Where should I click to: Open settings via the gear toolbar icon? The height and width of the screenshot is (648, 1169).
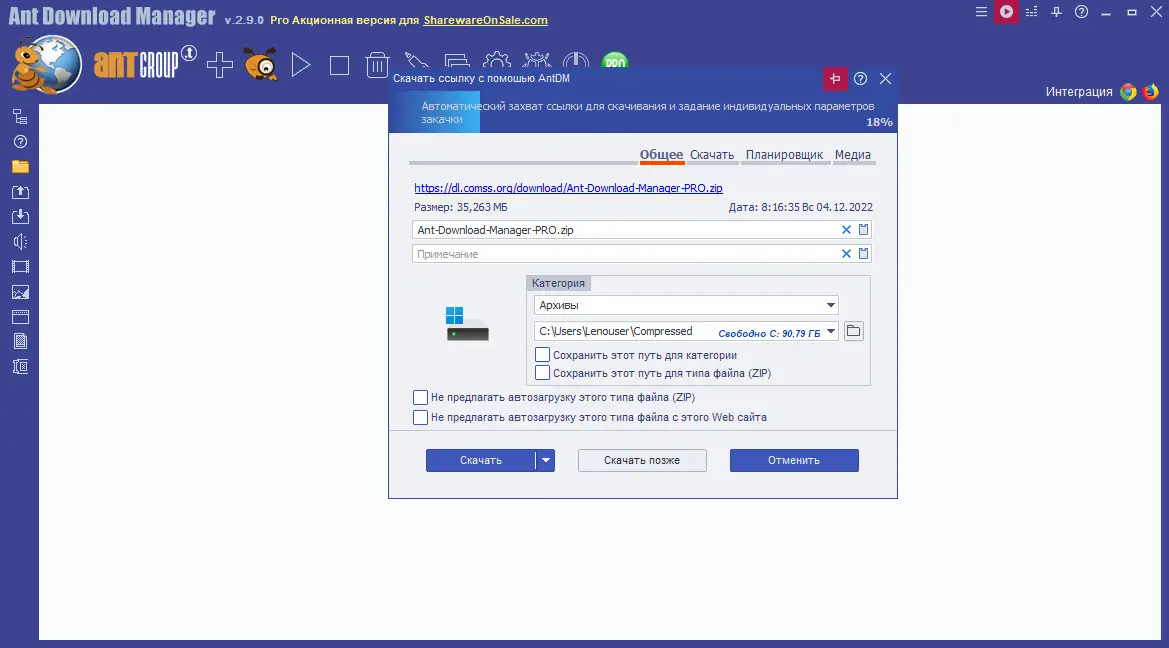[x=498, y=62]
